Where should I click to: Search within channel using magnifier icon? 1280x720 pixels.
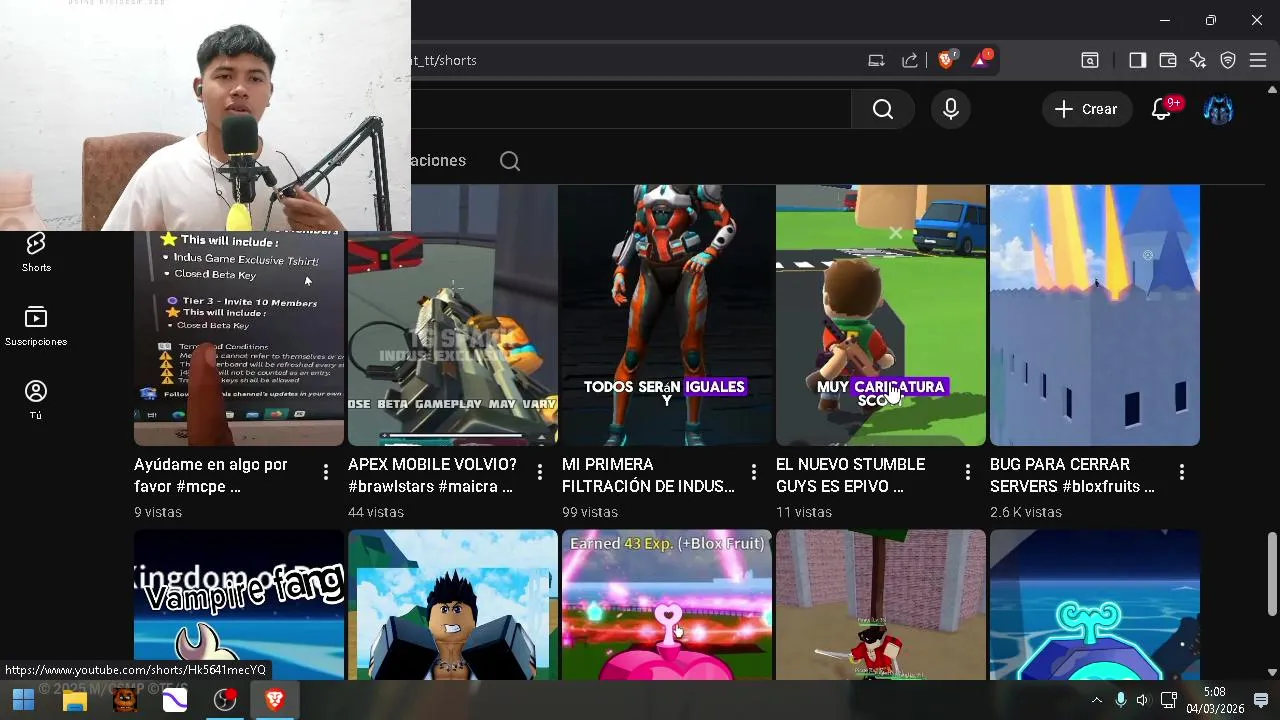click(510, 161)
